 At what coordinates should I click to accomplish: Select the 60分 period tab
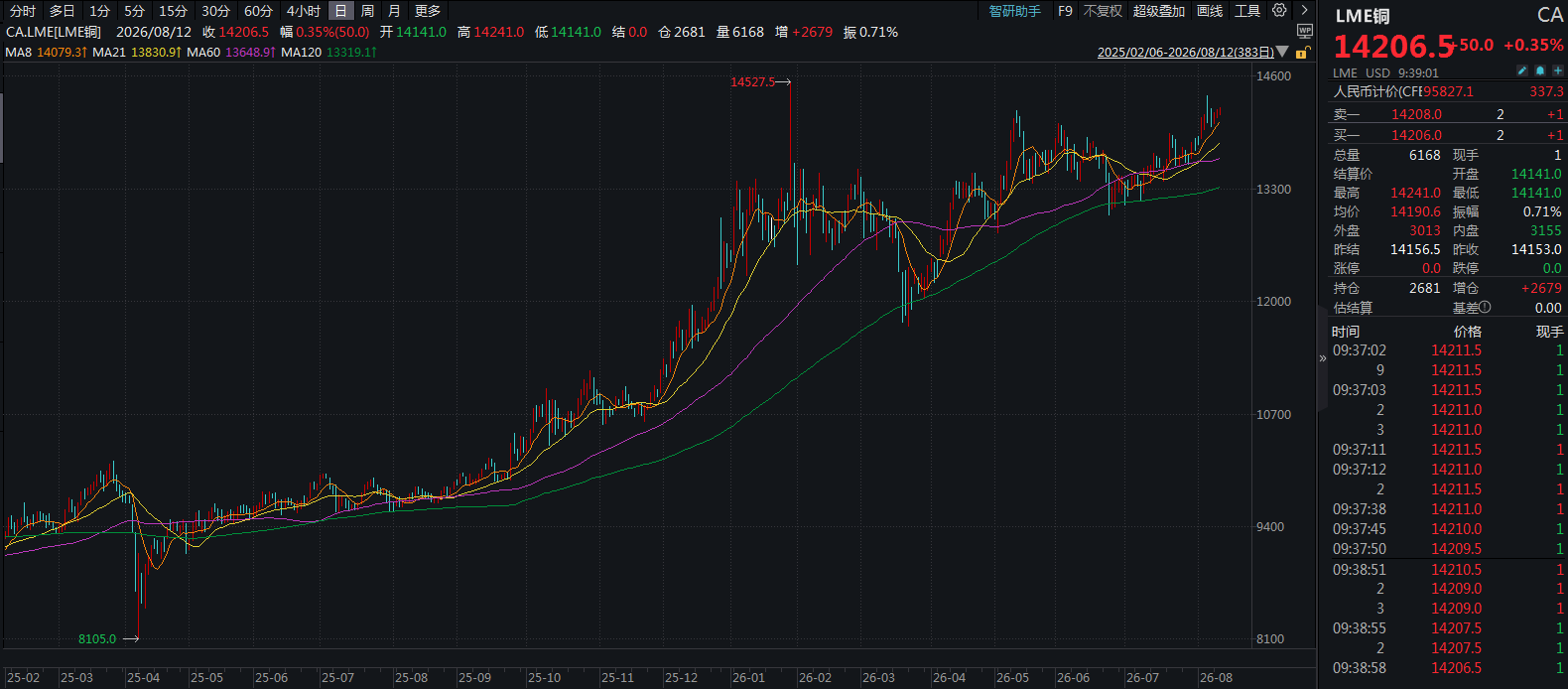(x=258, y=11)
